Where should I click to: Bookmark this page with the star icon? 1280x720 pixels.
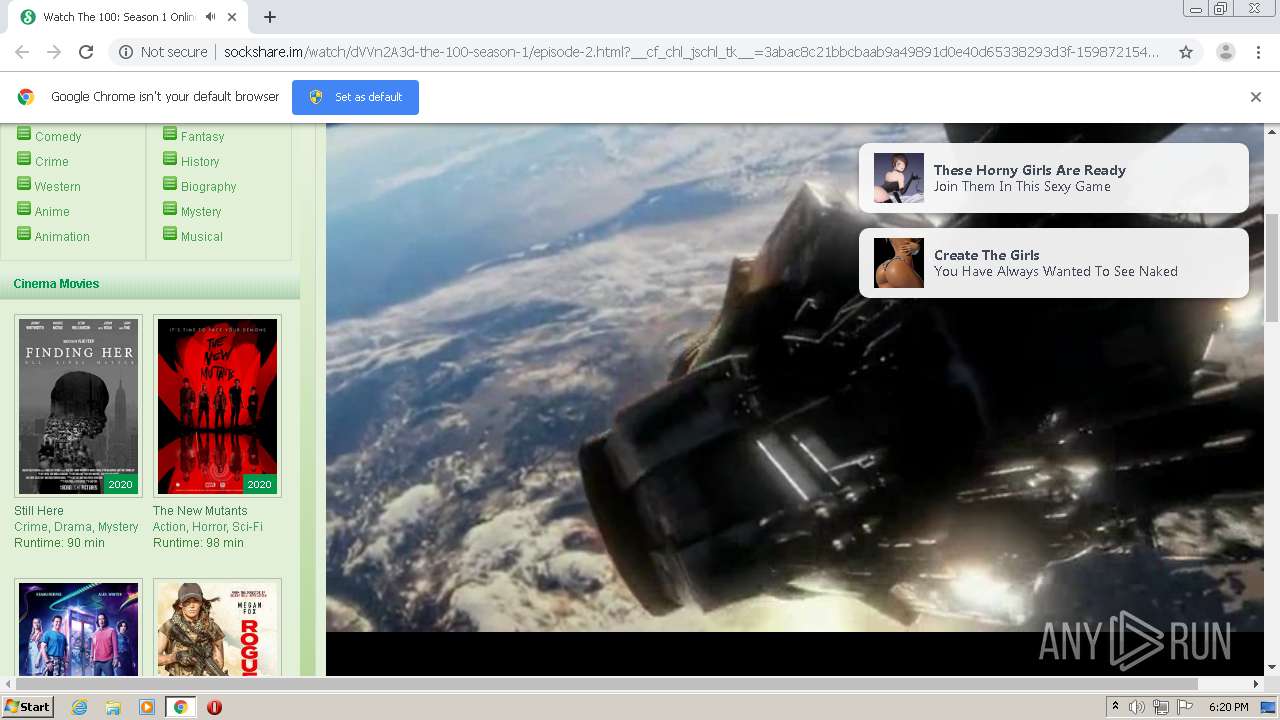1186,52
